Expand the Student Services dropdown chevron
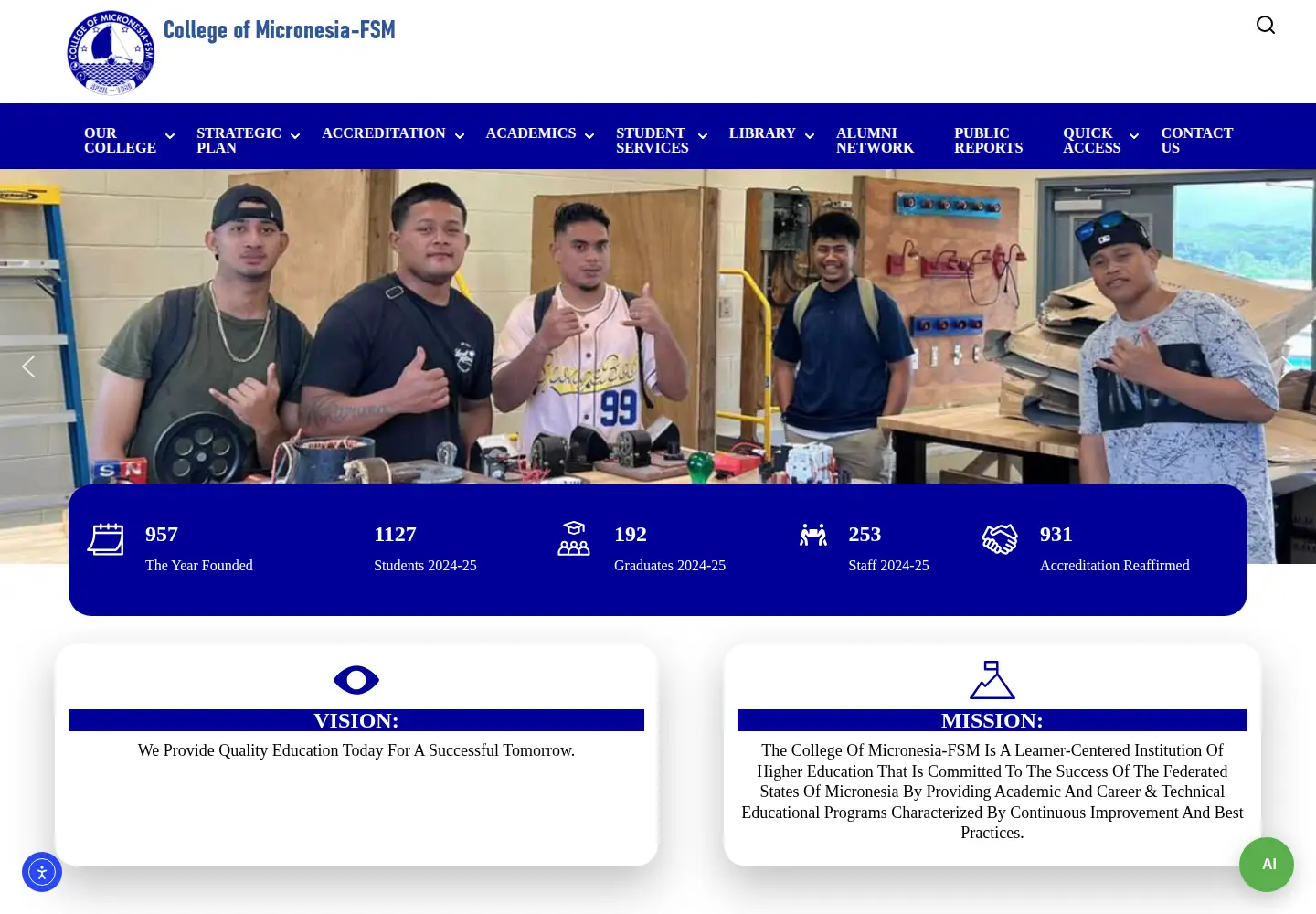The width and height of the screenshot is (1316, 914). click(703, 136)
